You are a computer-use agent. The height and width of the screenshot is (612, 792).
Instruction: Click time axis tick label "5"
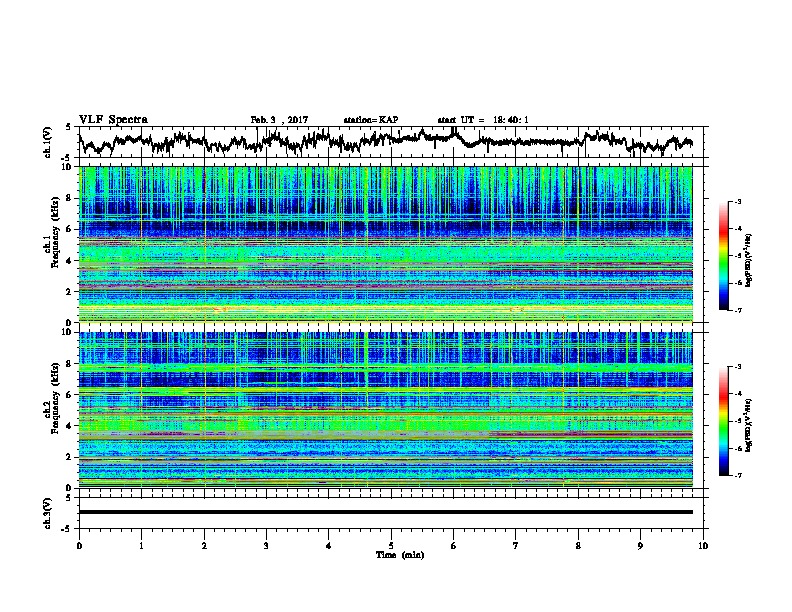391,546
